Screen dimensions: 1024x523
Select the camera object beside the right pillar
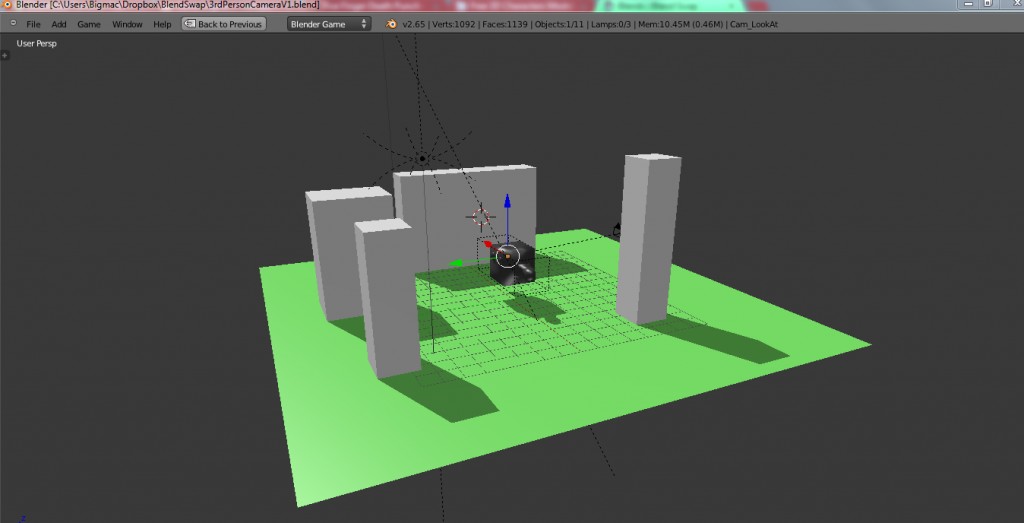point(616,229)
